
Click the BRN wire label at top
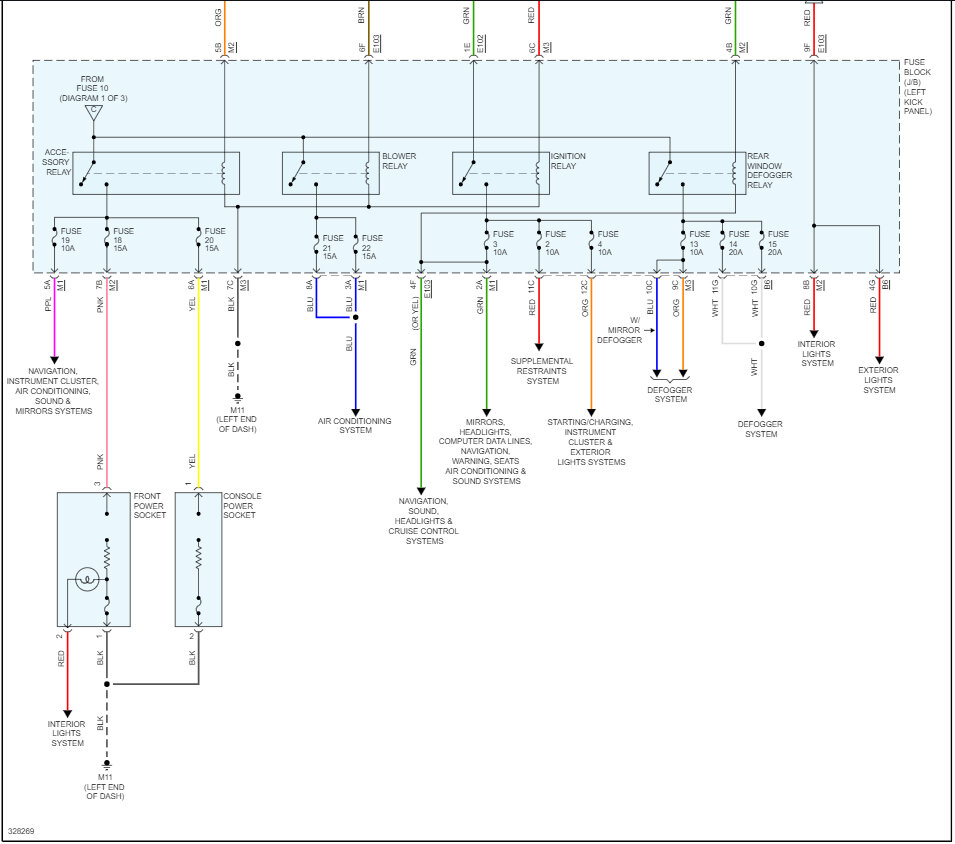click(361, 16)
